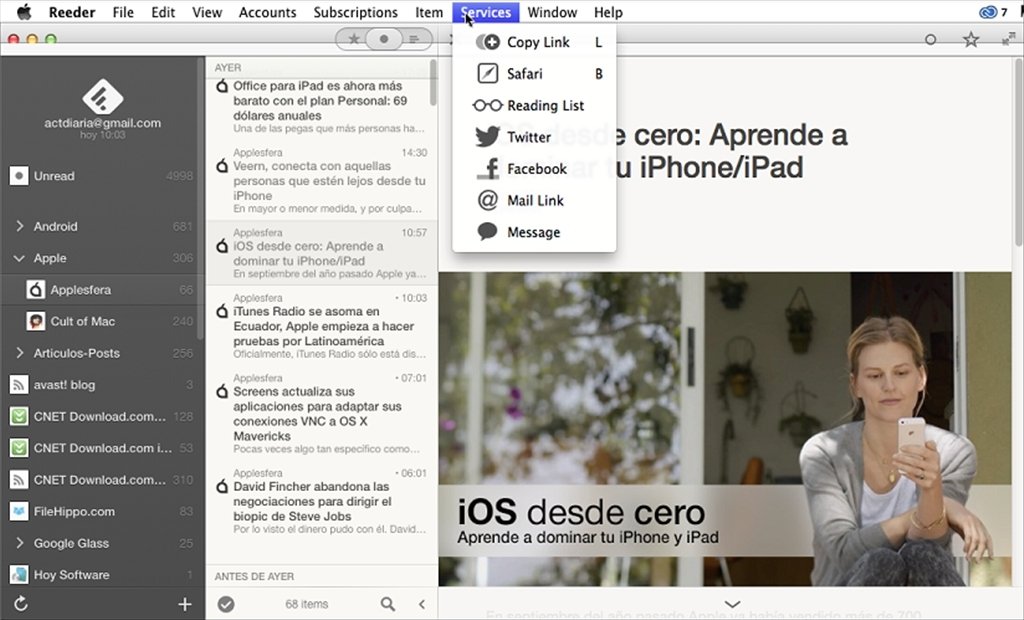Image resolution: width=1024 pixels, height=620 pixels.
Task: Open the Screens actualiza article
Action: [x=322, y=413]
